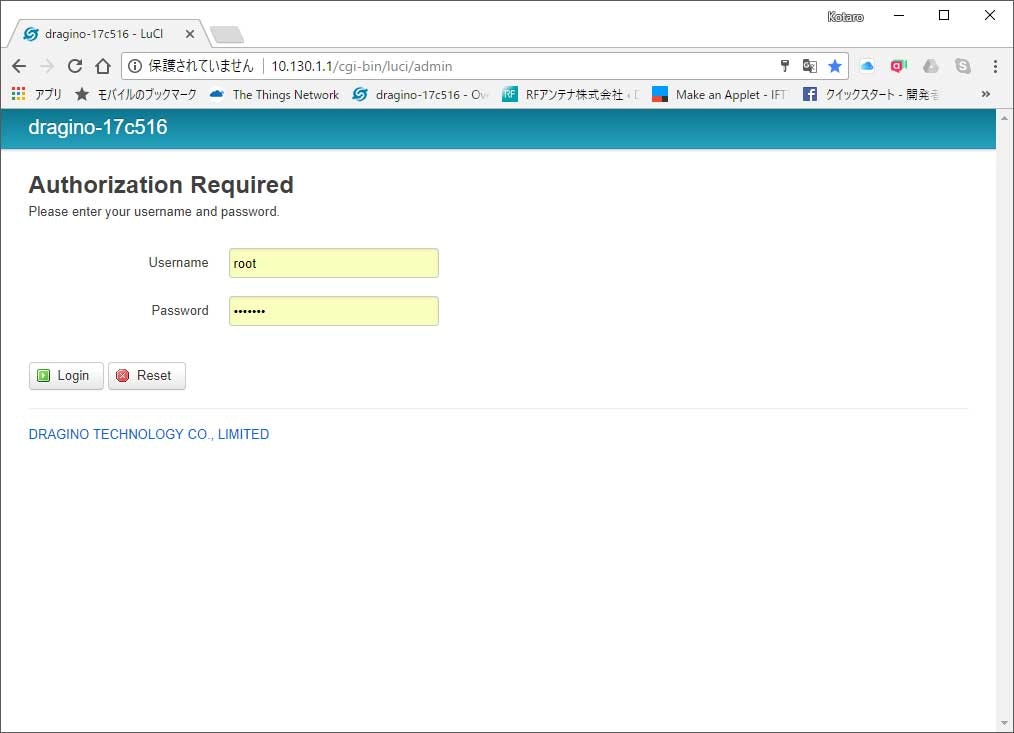The height and width of the screenshot is (733, 1014).
Task: Click the Username input field
Action: (x=334, y=263)
